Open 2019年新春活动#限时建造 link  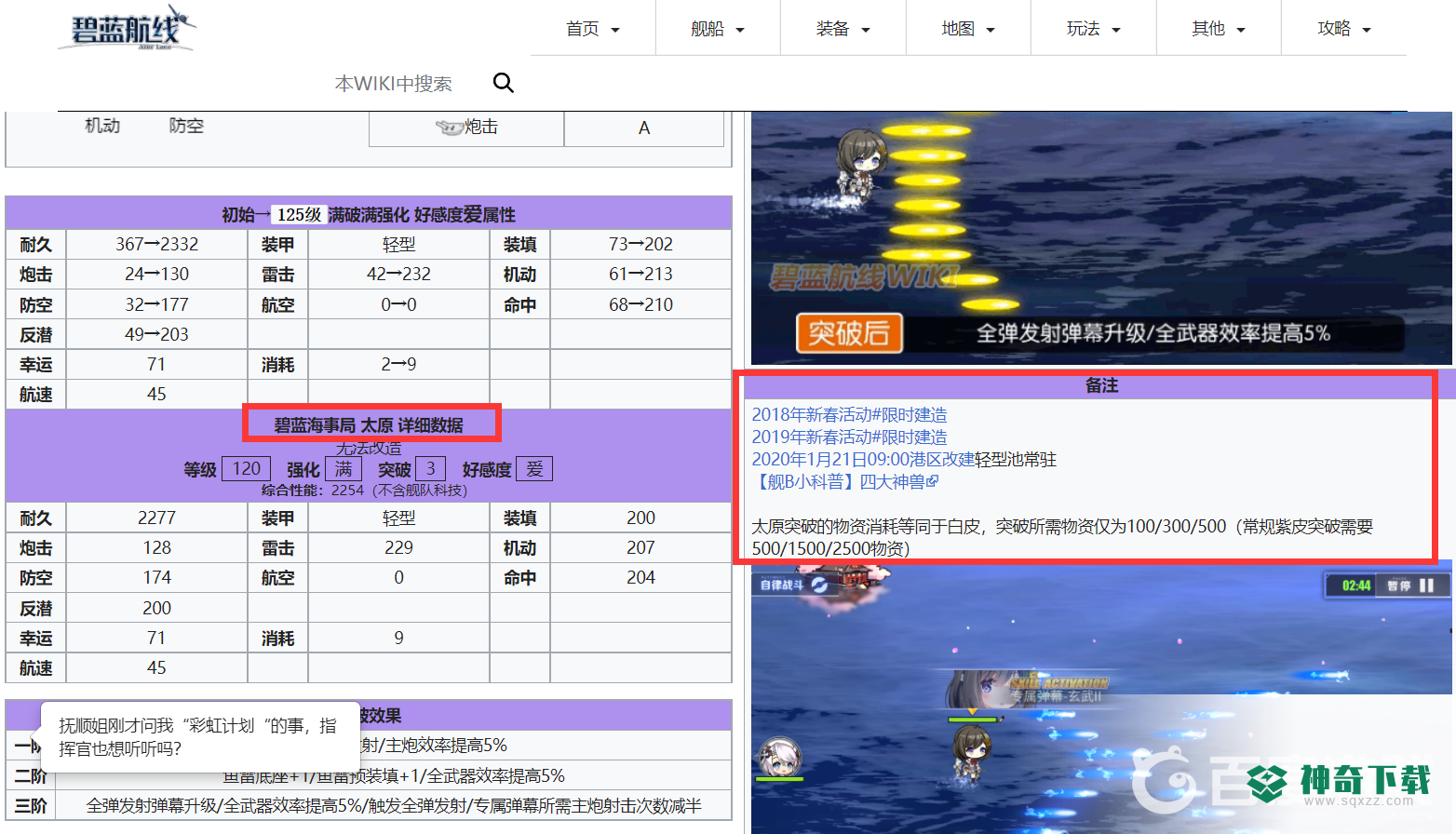click(x=849, y=437)
